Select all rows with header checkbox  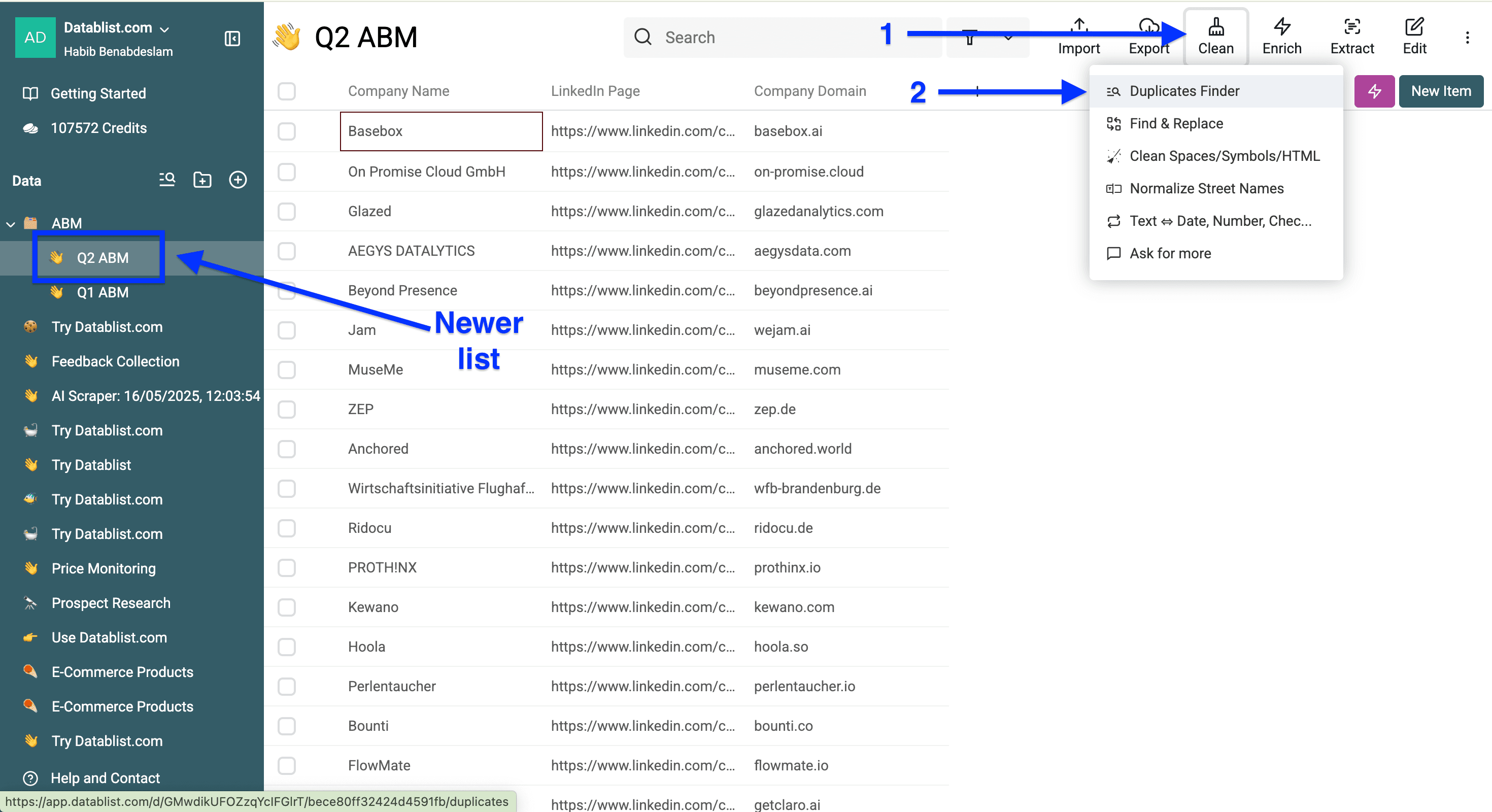click(x=287, y=91)
